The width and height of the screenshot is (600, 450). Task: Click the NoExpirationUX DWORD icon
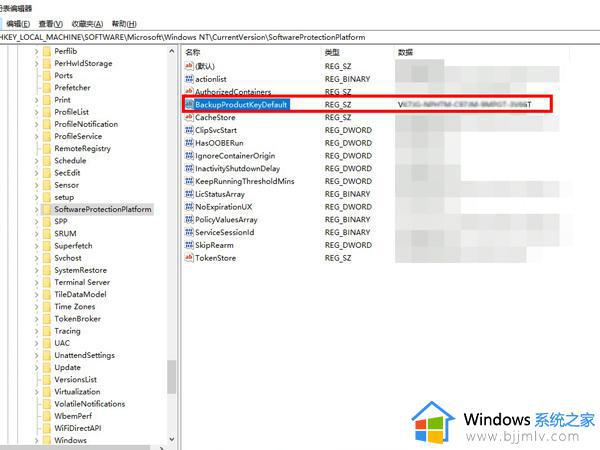click(189, 207)
